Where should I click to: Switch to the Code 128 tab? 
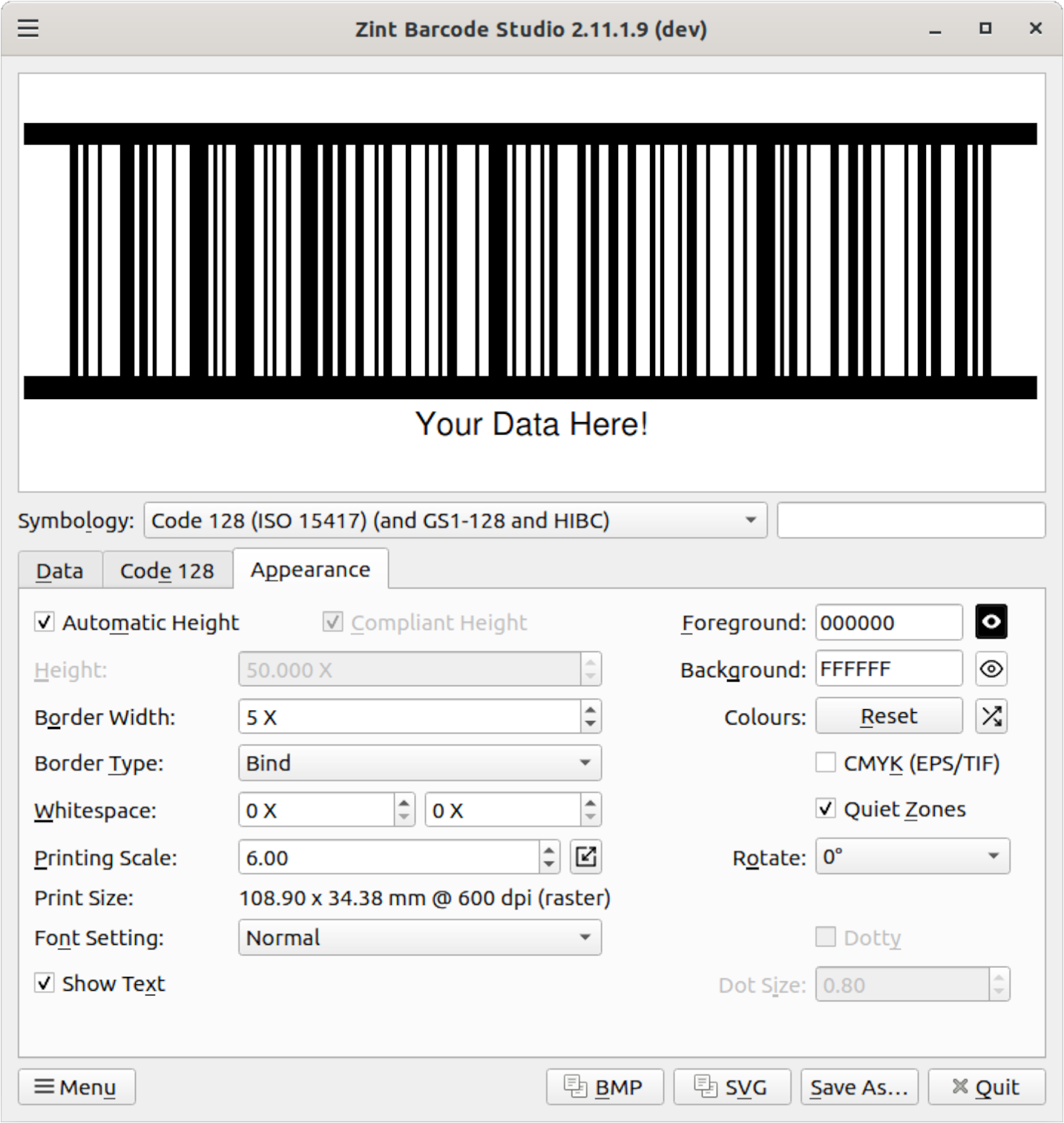167,571
